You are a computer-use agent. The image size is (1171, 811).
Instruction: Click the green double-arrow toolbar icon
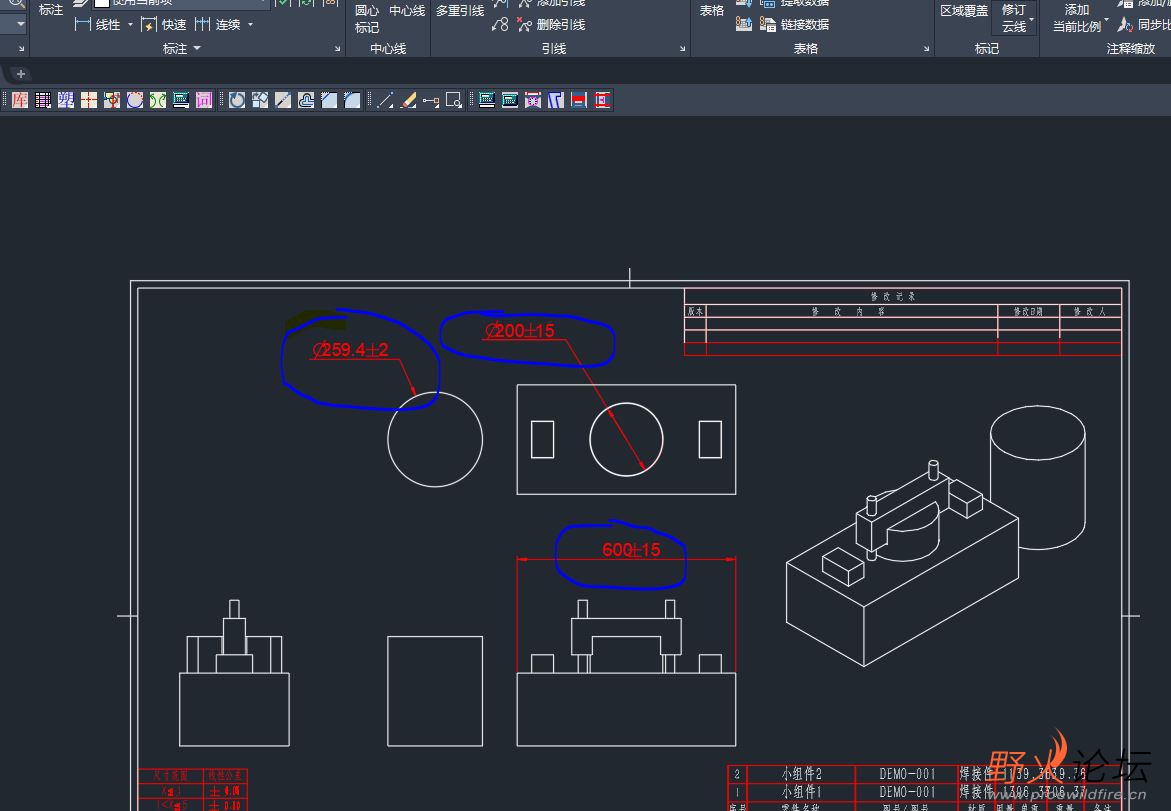pyautogui.click(x=158, y=100)
